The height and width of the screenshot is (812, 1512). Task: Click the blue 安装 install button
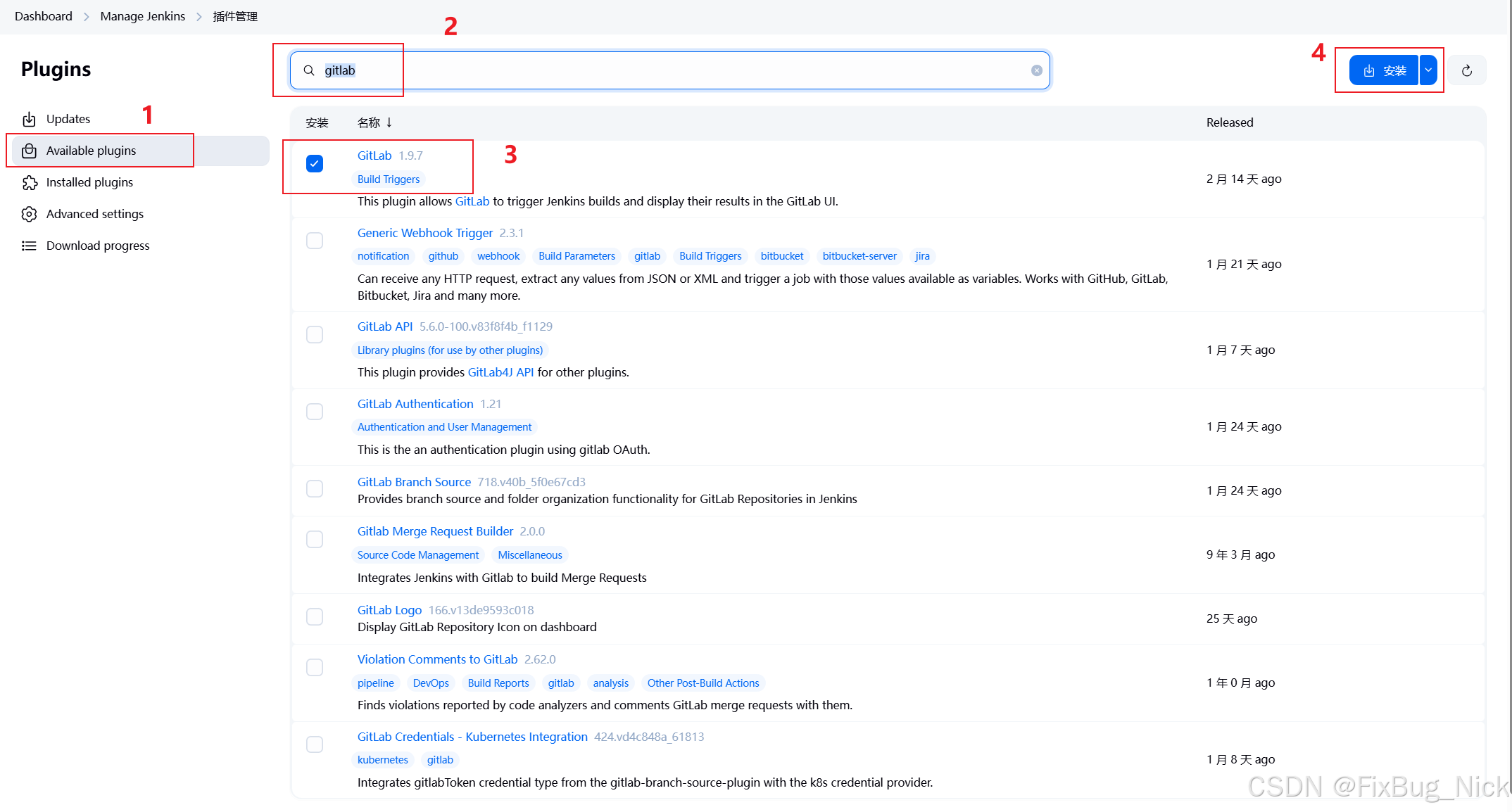(x=1383, y=70)
